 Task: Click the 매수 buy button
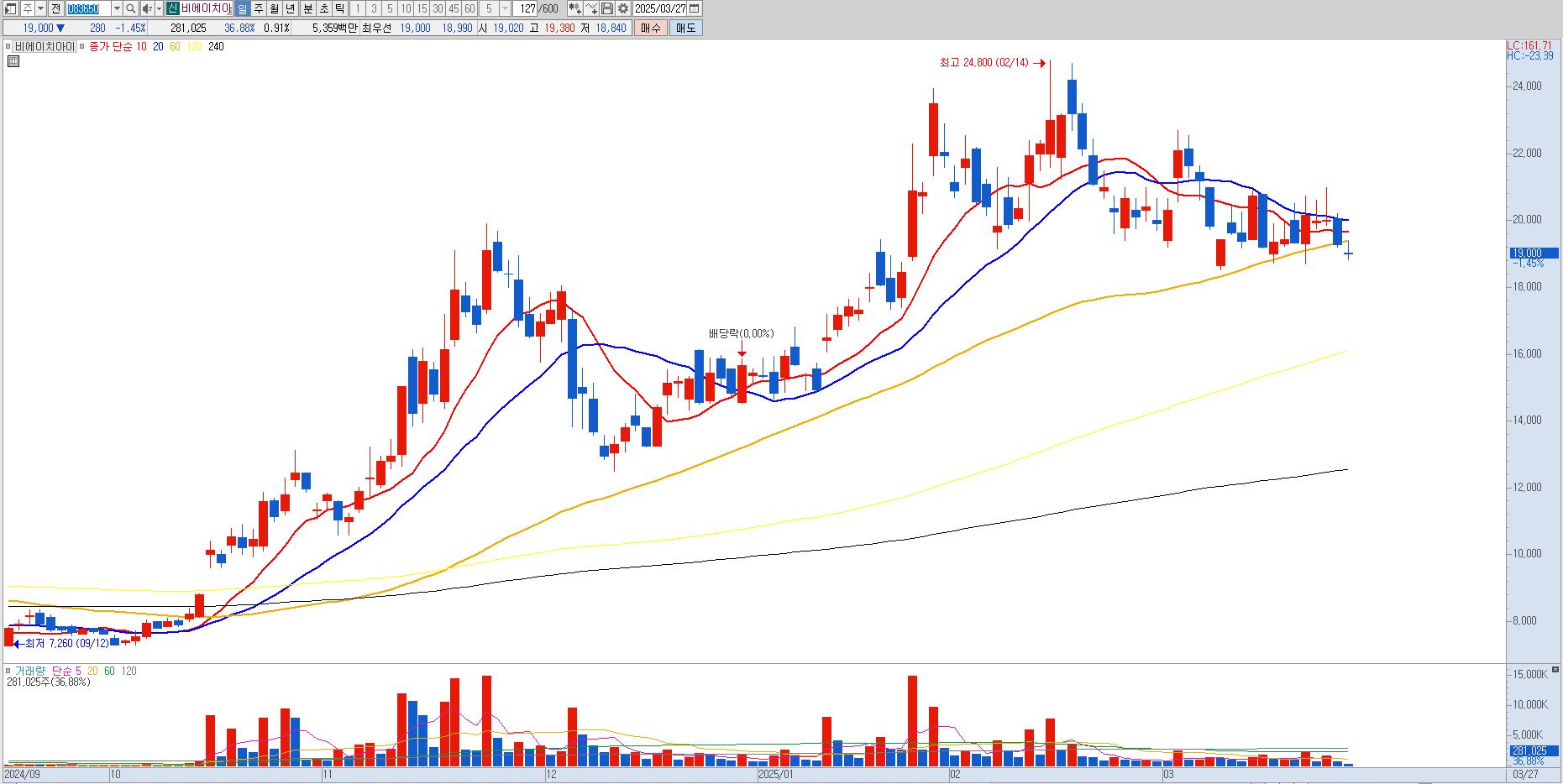click(x=650, y=28)
